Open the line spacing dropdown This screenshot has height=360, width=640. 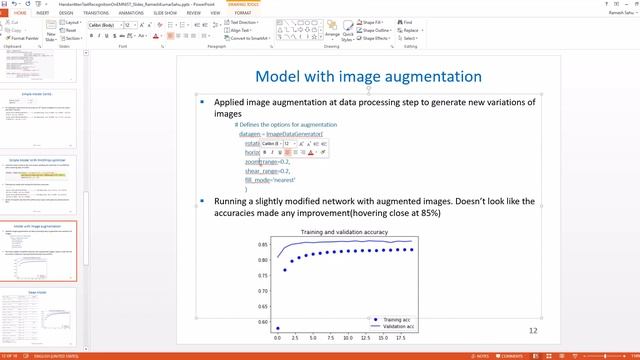[x=216, y=25]
